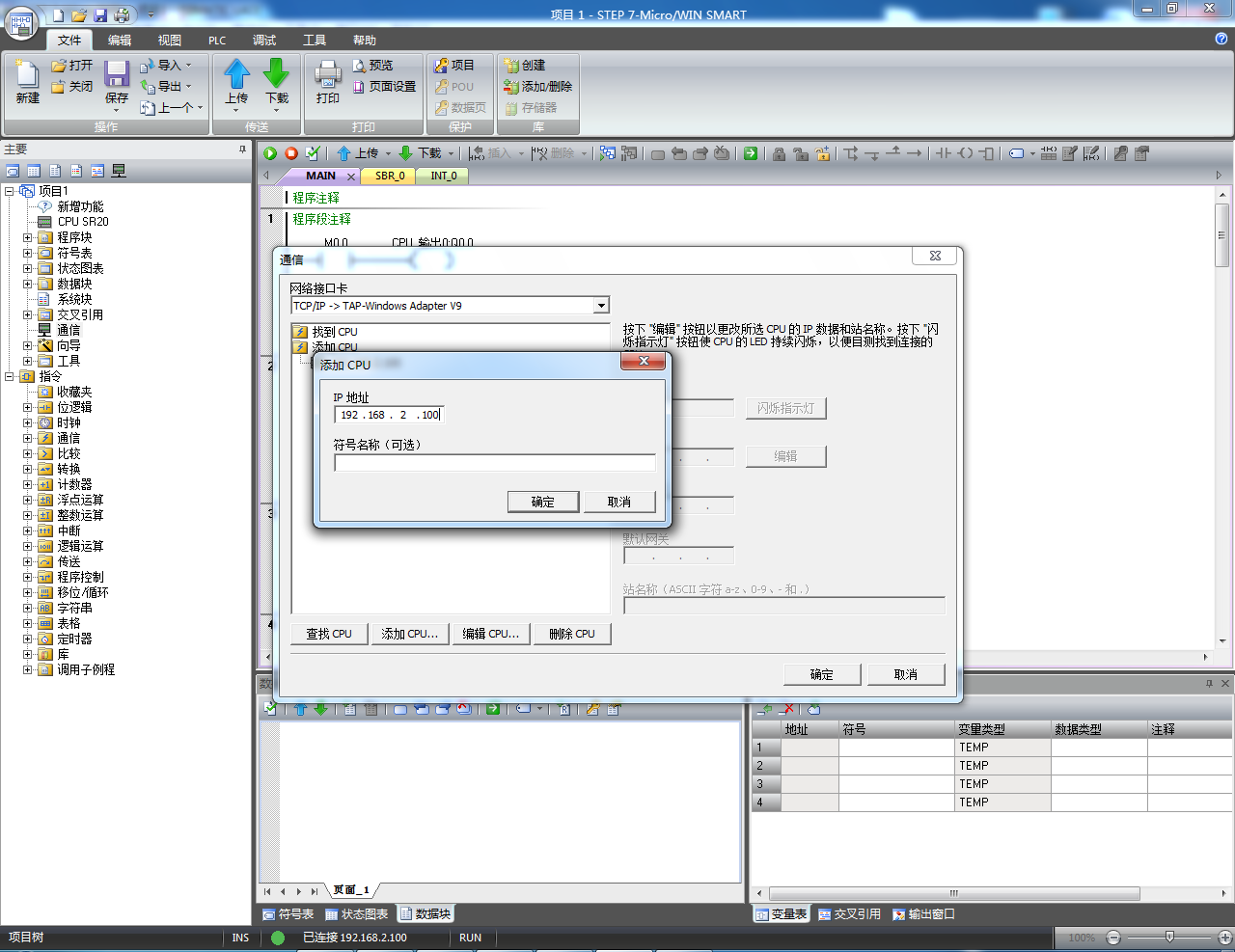Expand the 程序块 tree node
The width and height of the screenshot is (1235, 952).
coord(28,237)
